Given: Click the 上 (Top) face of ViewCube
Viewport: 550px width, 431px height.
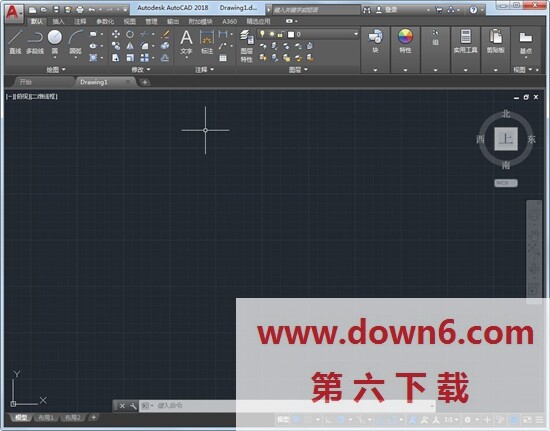Looking at the screenshot, I should pos(506,139).
